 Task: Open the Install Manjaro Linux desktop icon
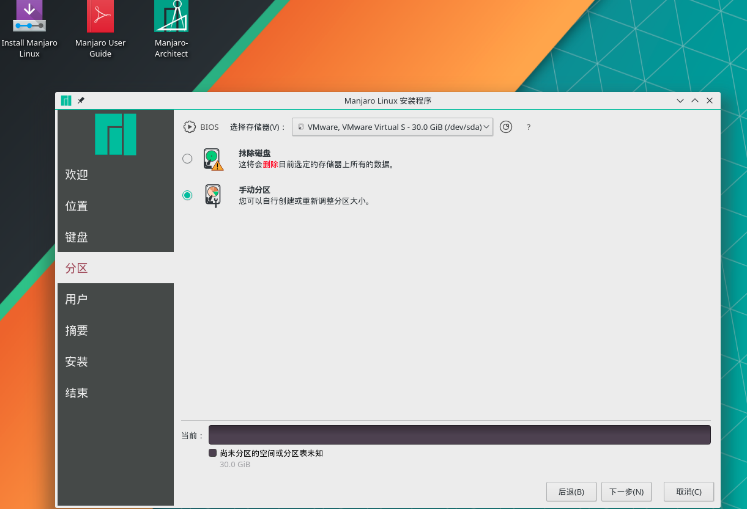pos(29,29)
